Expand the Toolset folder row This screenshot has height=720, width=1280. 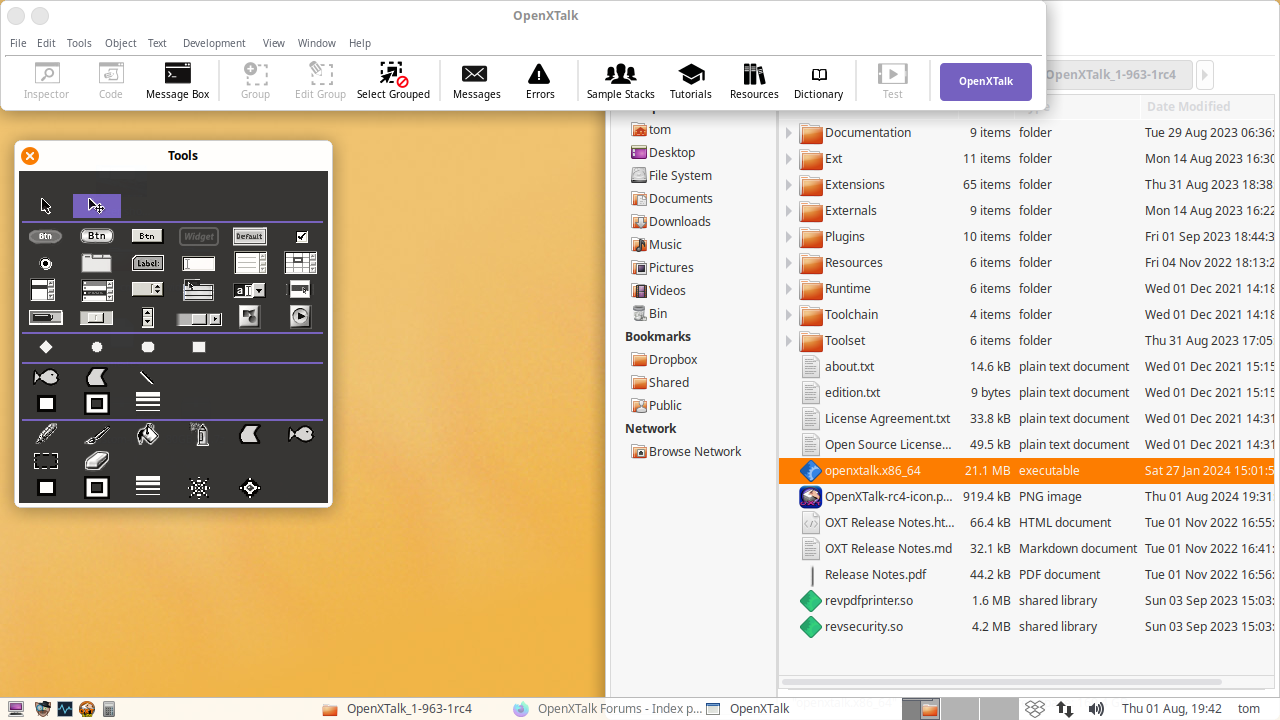click(788, 341)
